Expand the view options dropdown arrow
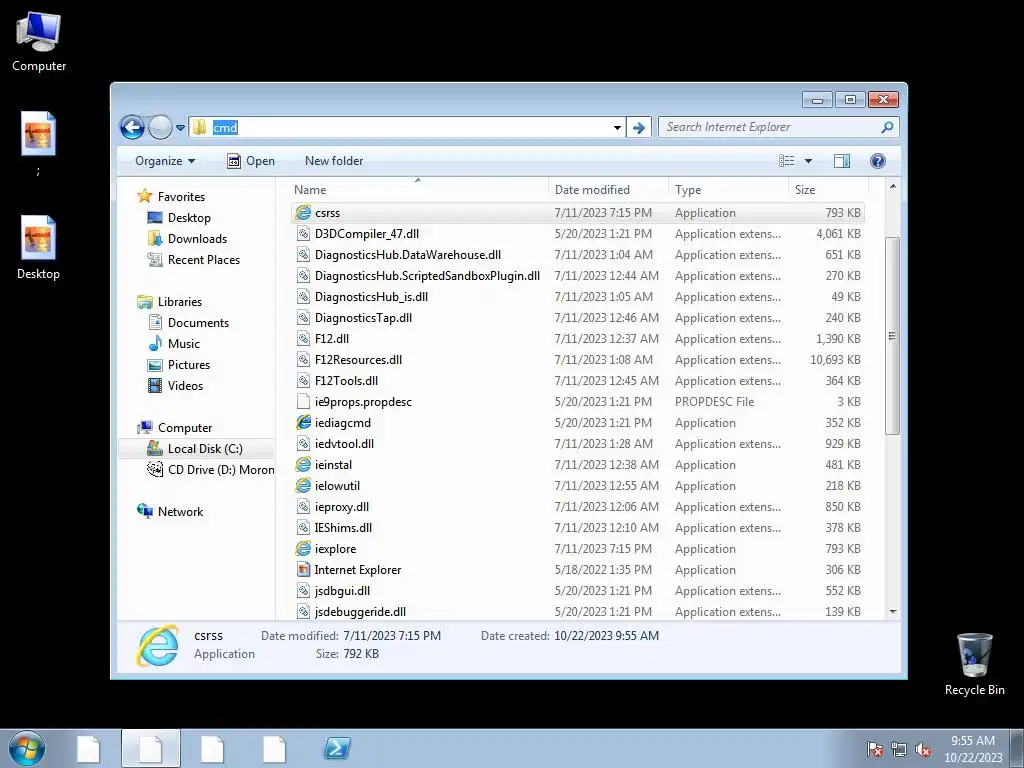Screen dimensions: 1024x768 click(x=808, y=161)
